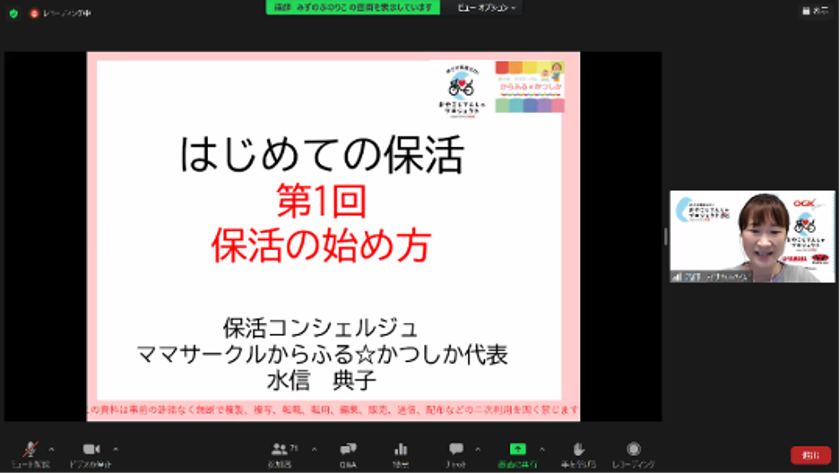Image resolution: width=840 pixels, height=474 pixels.
Task: Expand the arrow beside Participants
Action: pyautogui.click(x=314, y=449)
